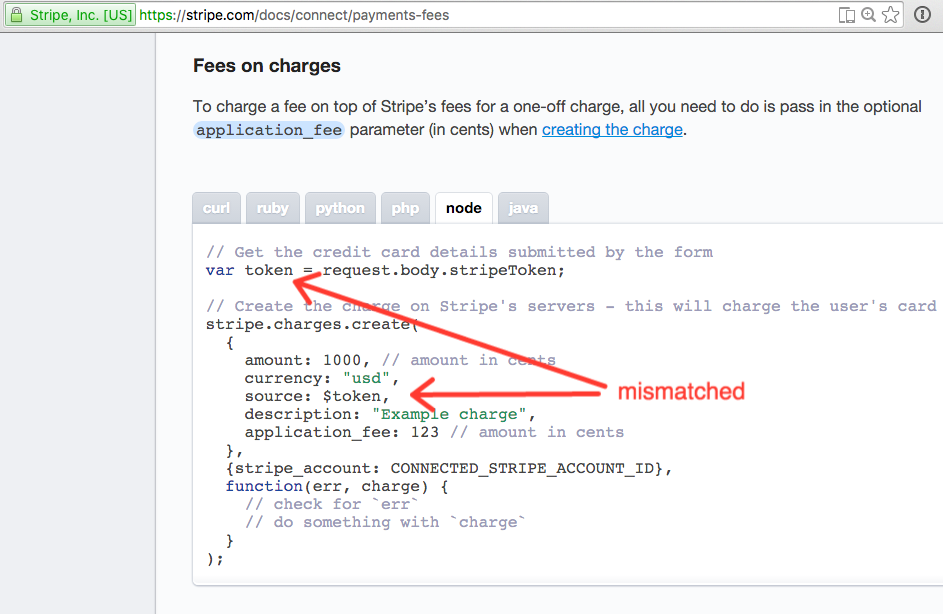943x614 pixels.
Task: Switch to the php code tab
Action: coord(405,208)
